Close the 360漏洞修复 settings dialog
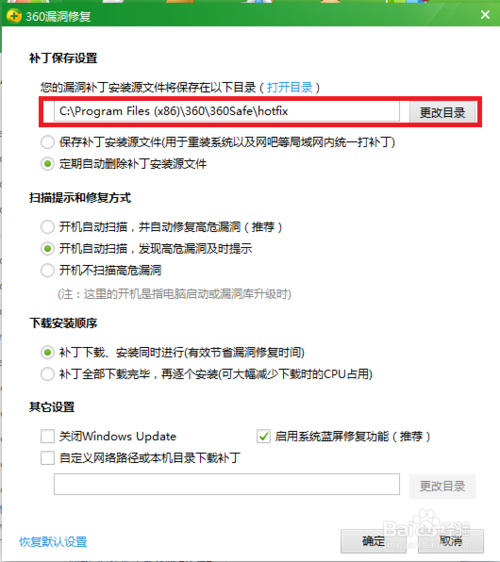This screenshot has width=500, height=562. (485, 15)
